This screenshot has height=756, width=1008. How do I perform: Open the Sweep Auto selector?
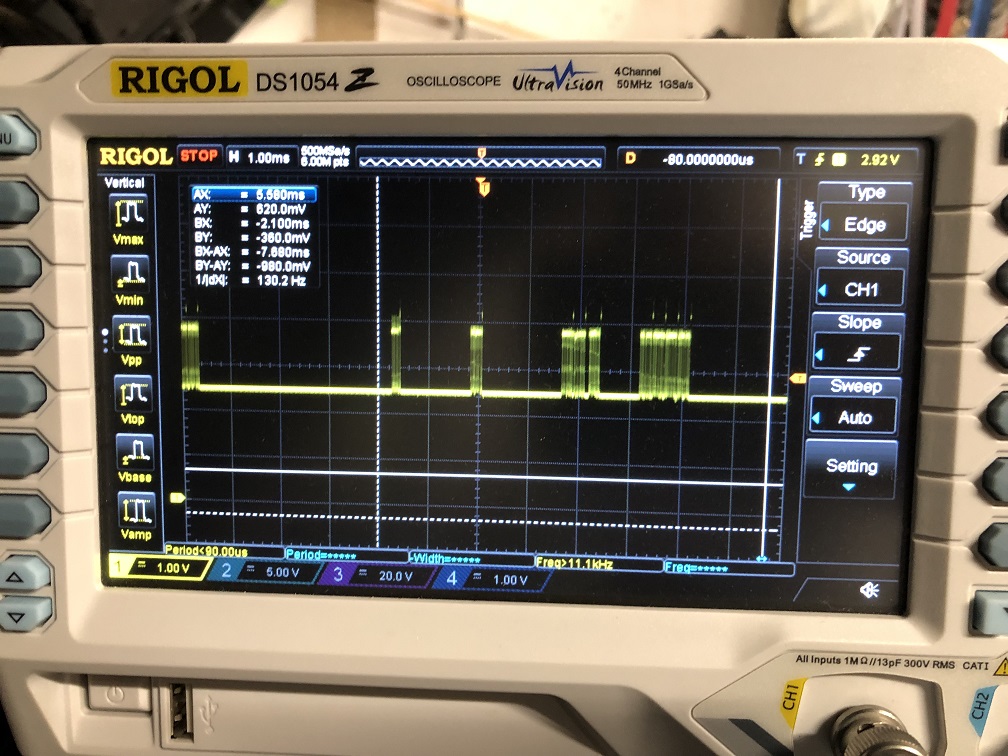click(854, 405)
